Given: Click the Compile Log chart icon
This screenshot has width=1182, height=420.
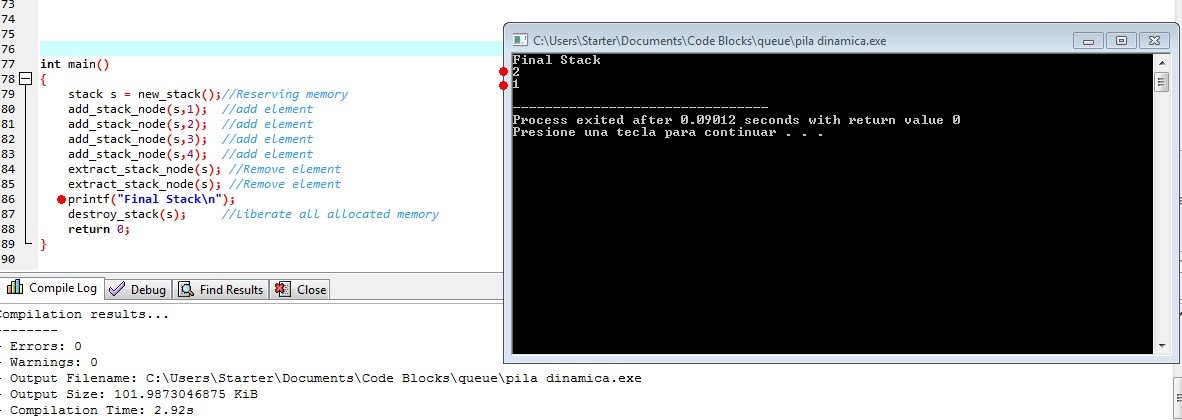Looking at the screenshot, I should tap(14, 288).
